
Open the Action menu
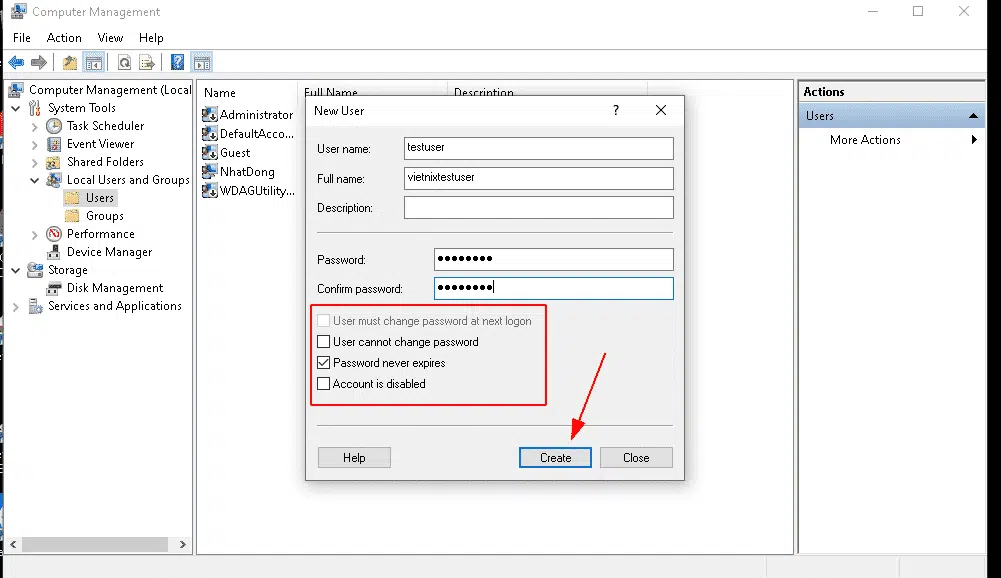pos(64,37)
